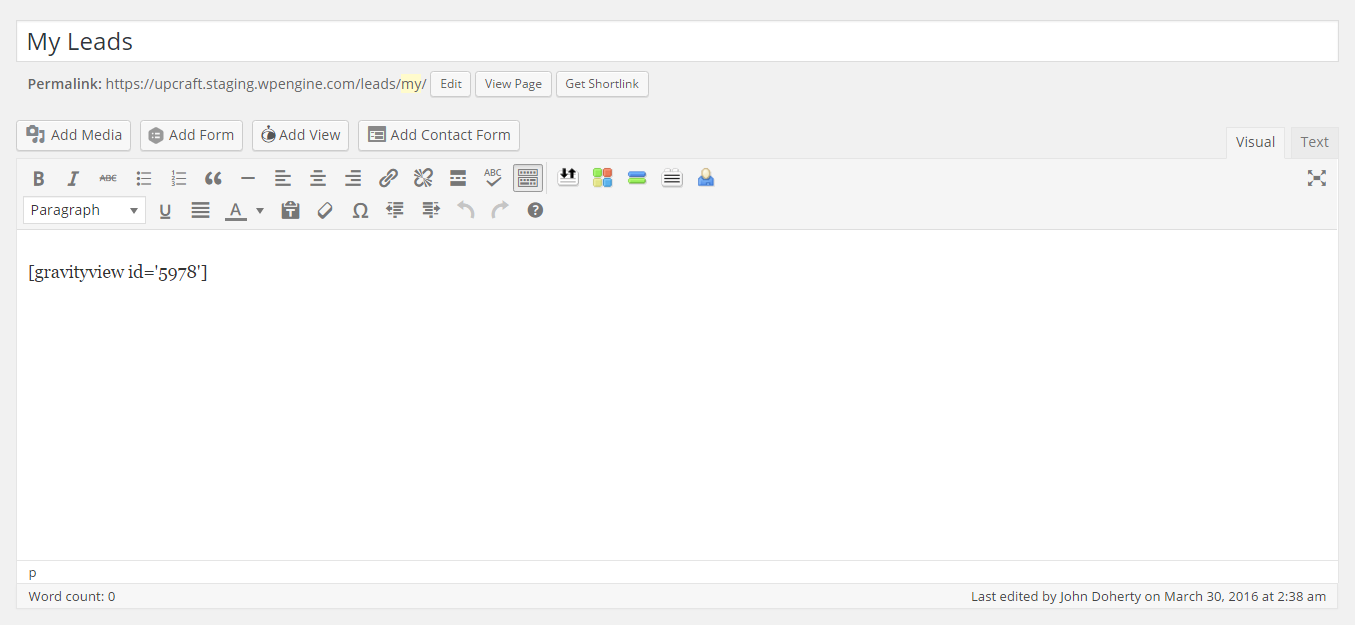Click the remove link icon
The width and height of the screenshot is (1355, 625).
pos(423,179)
